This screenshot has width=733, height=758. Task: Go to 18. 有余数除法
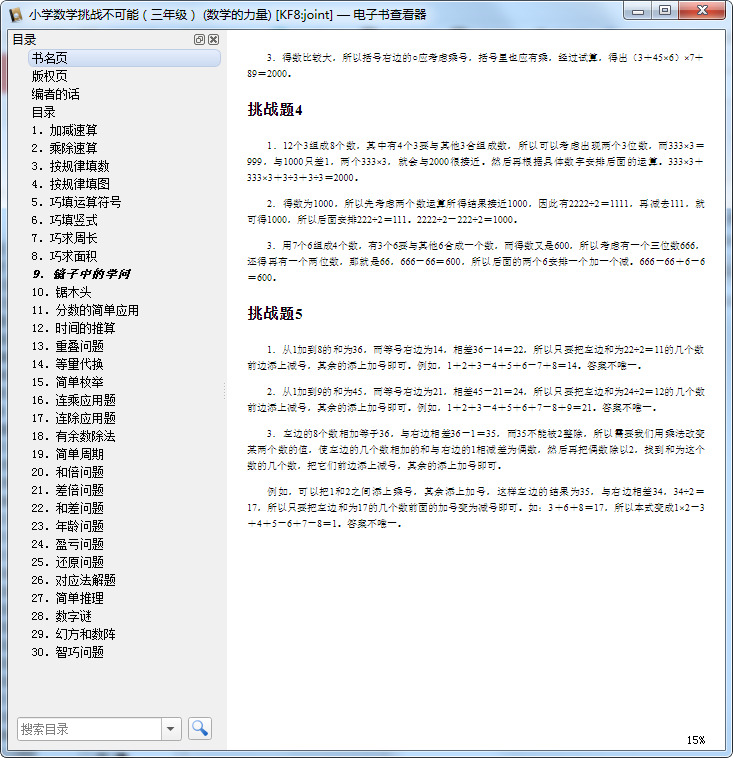73,436
